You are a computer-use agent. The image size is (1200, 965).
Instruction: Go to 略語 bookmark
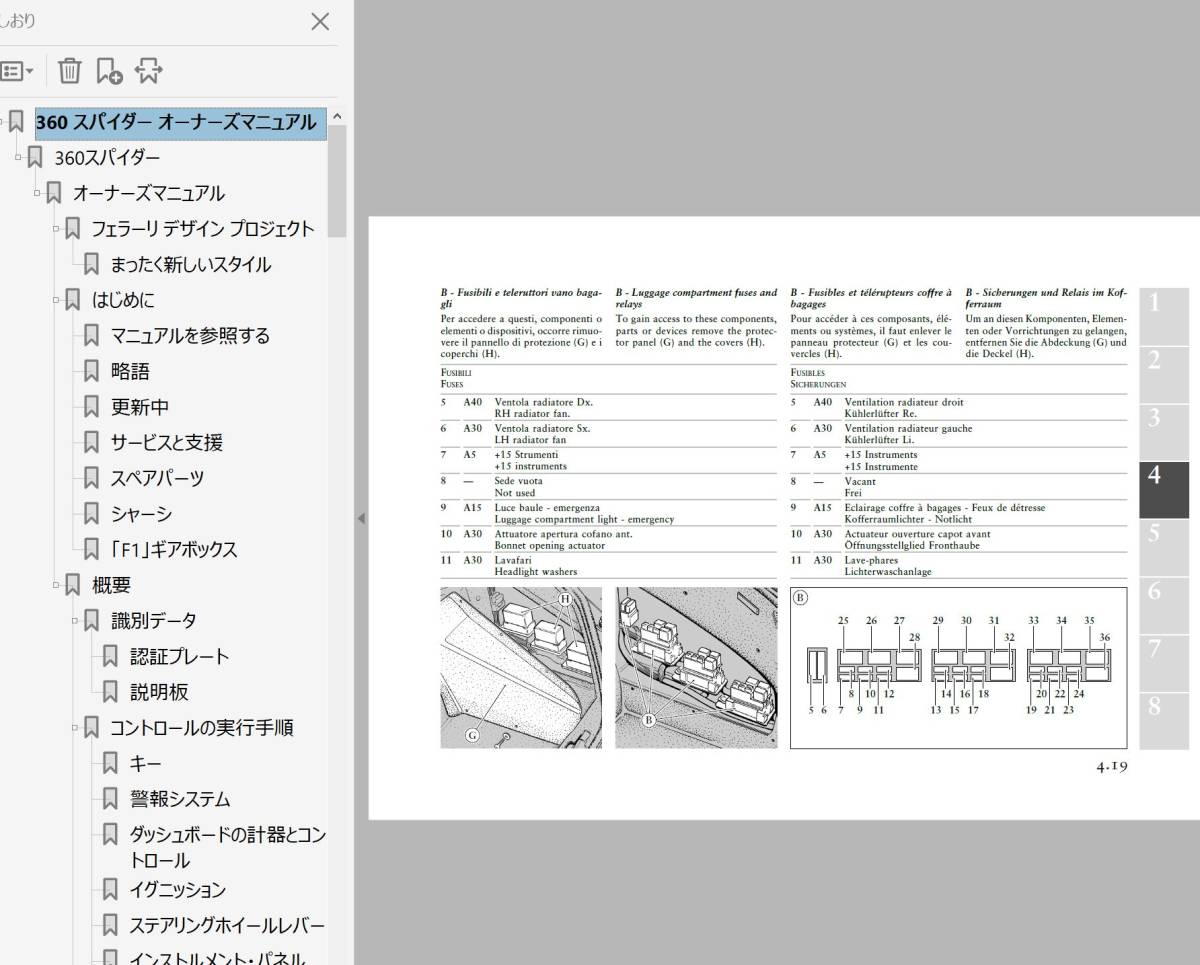[130, 372]
